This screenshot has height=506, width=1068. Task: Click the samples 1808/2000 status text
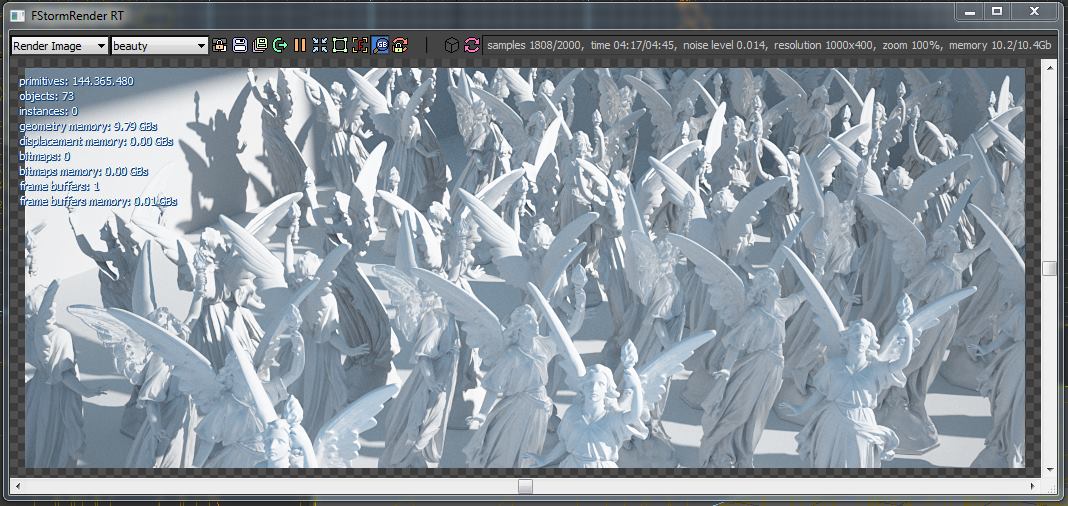tap(535, 45)
